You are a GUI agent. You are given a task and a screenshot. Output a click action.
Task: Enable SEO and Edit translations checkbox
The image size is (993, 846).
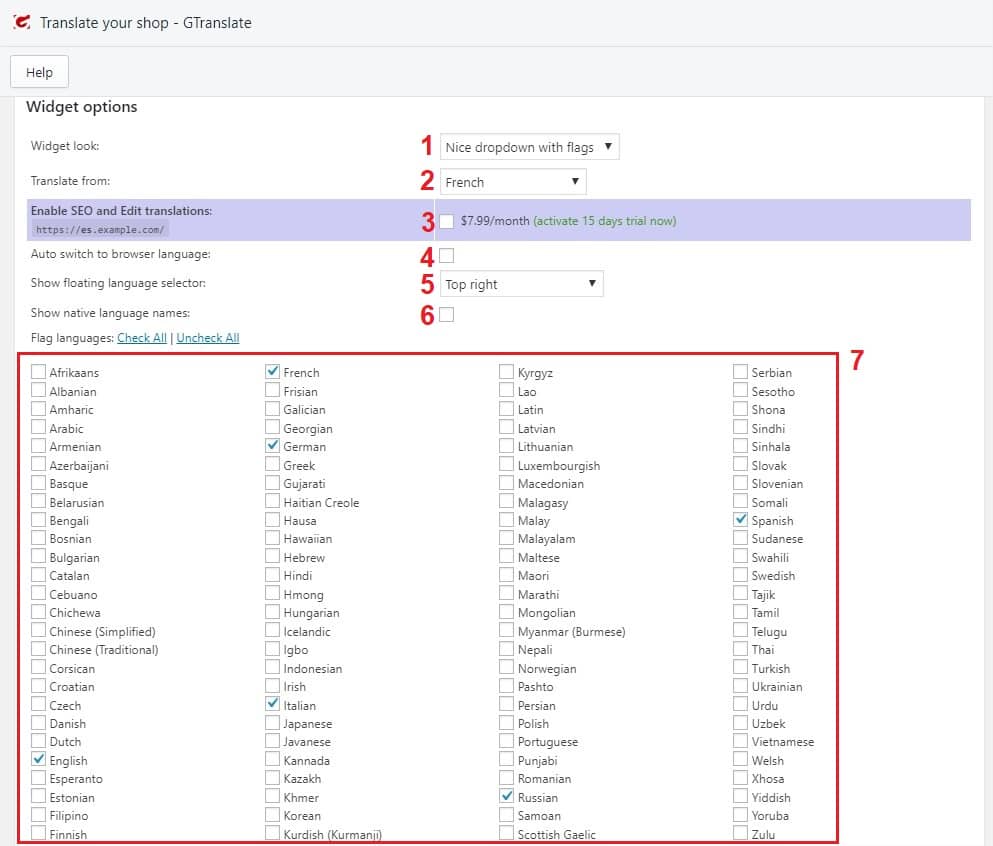click(x=446, y=220)
